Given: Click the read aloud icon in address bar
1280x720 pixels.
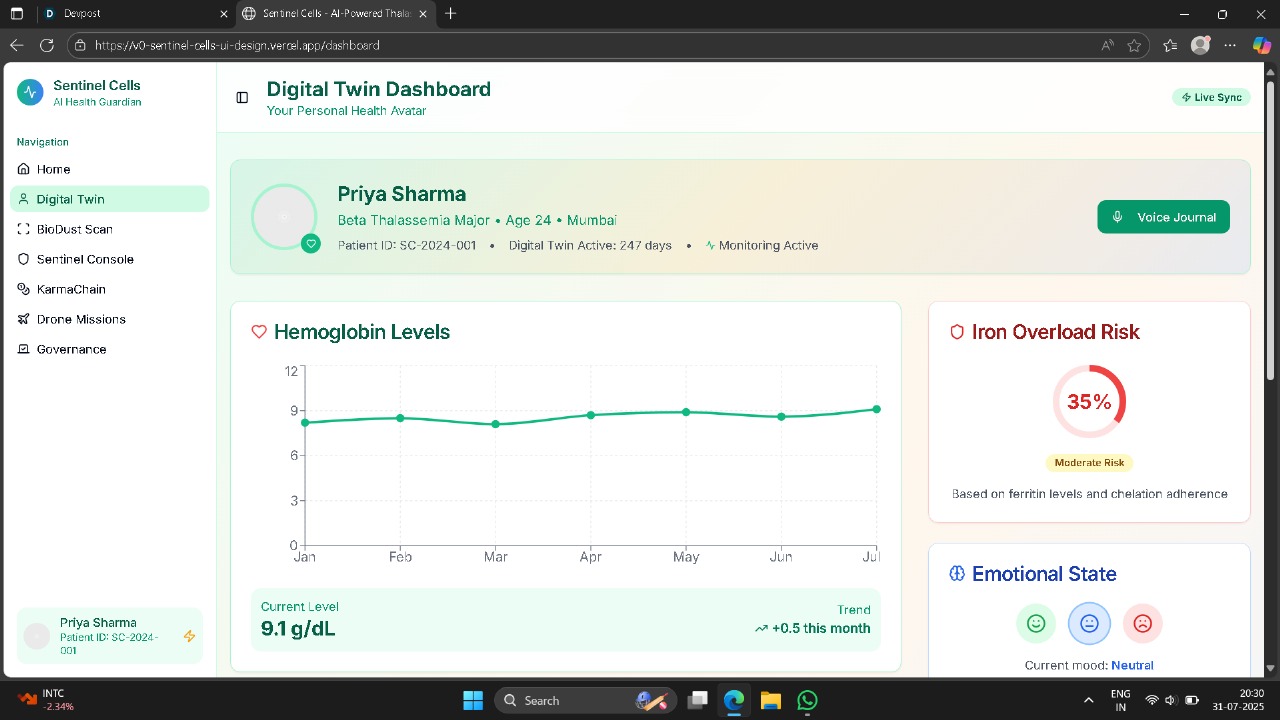Looking at the screenshot, I should point(1107,45).
